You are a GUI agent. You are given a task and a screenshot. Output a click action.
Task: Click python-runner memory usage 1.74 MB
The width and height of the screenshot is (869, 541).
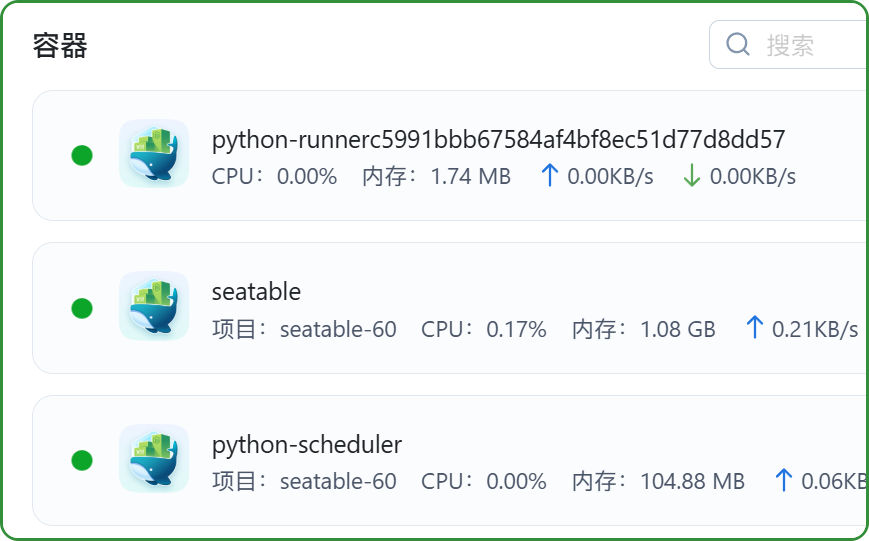470,177
